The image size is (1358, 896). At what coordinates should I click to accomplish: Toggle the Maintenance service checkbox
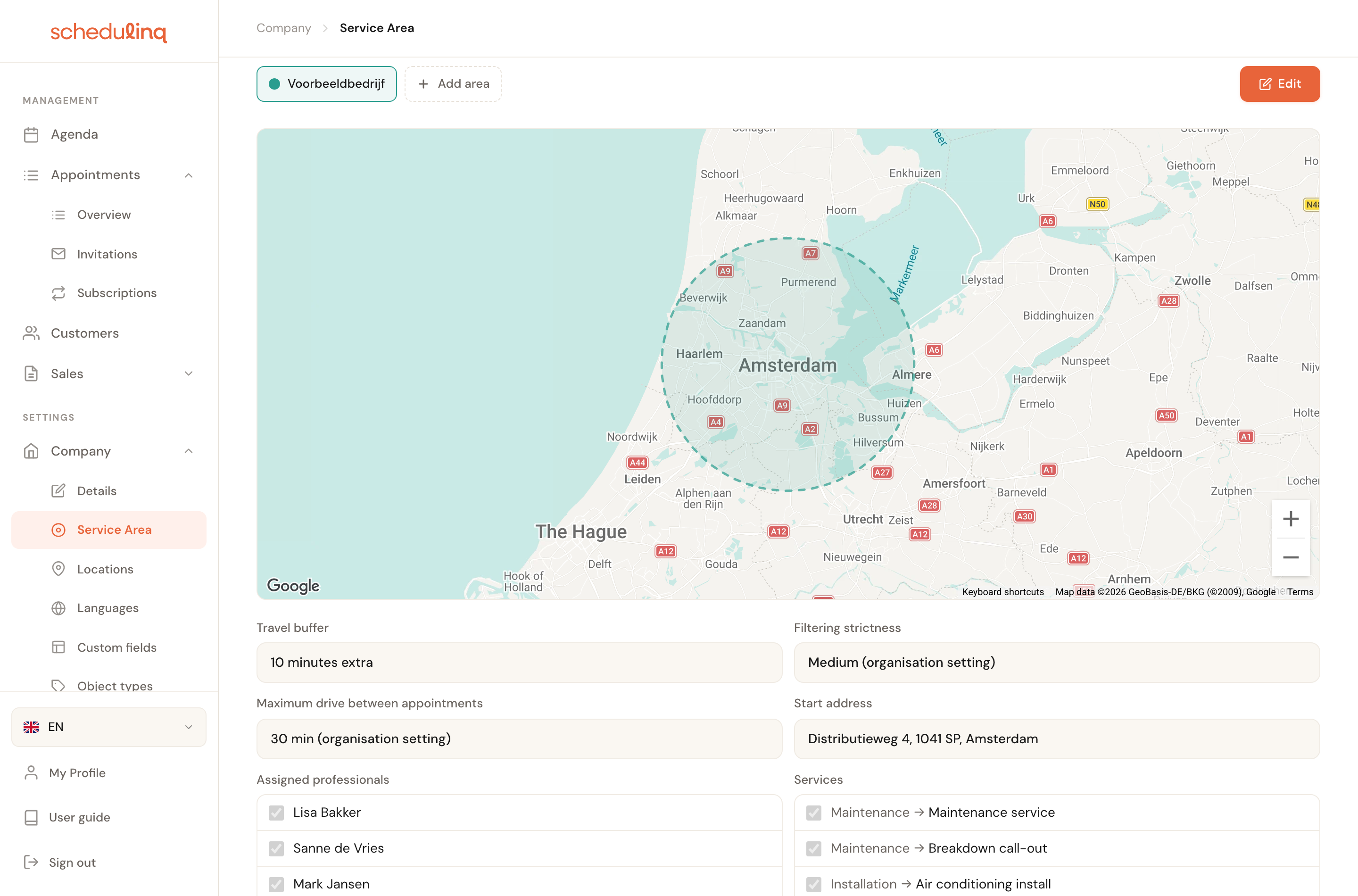(814, 813)
